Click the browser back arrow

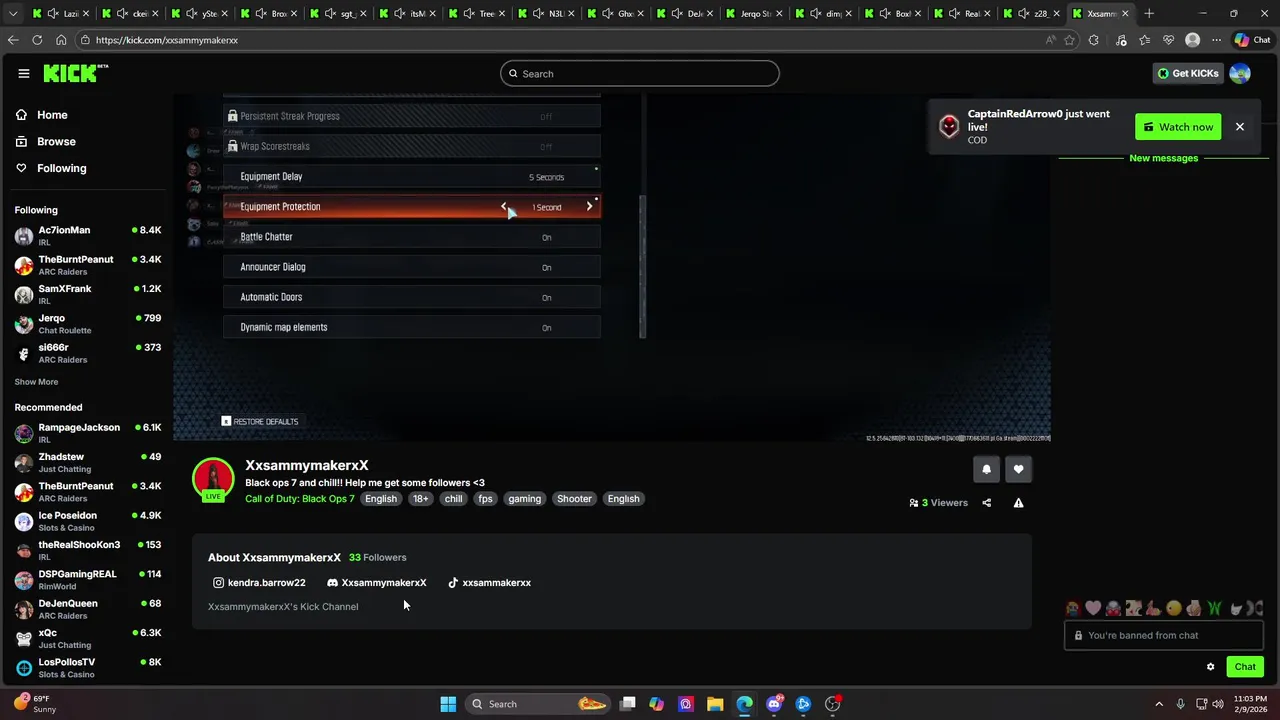click(13, 40)
